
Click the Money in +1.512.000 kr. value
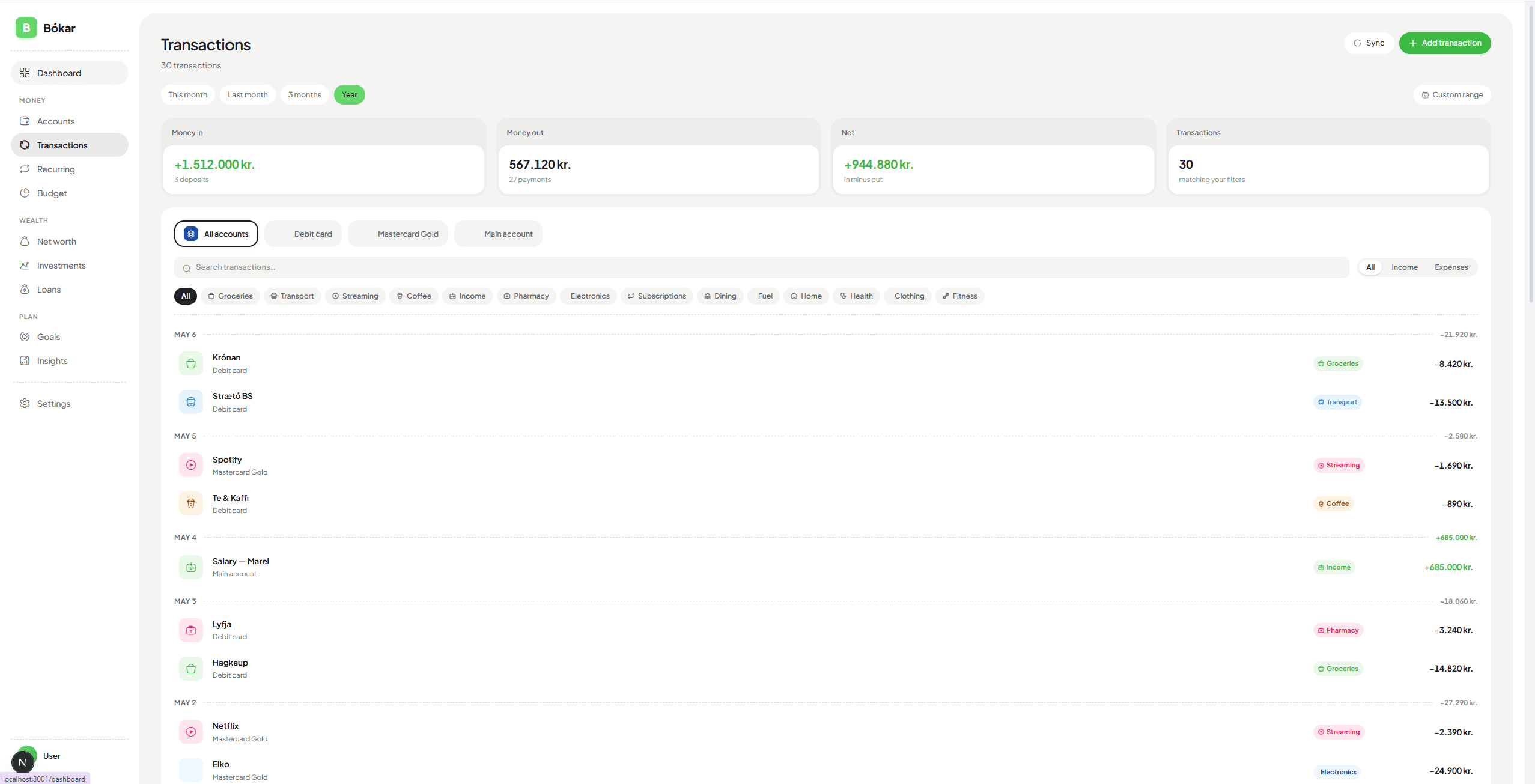(x=214, y=165)
